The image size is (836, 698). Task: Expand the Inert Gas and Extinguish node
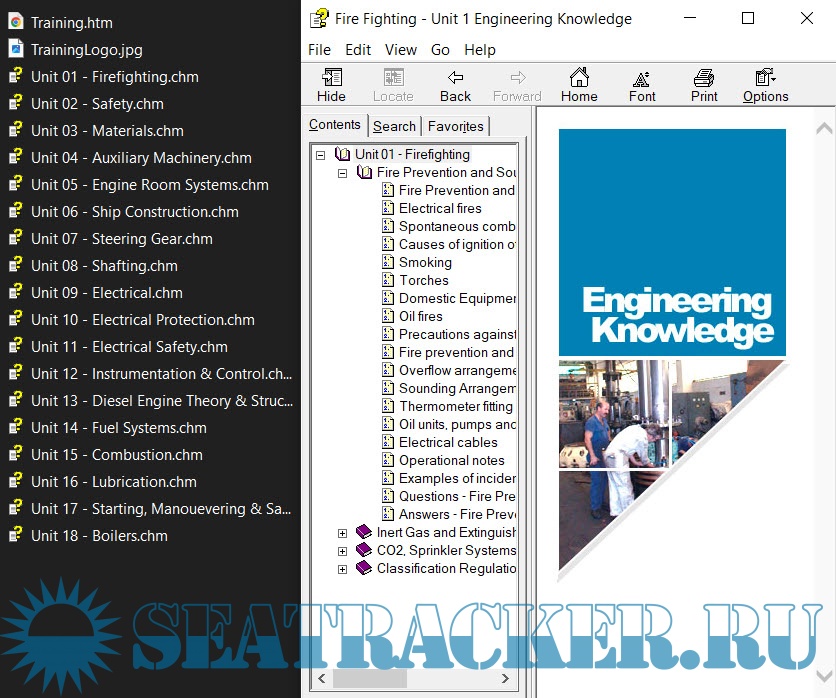coord(343,532)
